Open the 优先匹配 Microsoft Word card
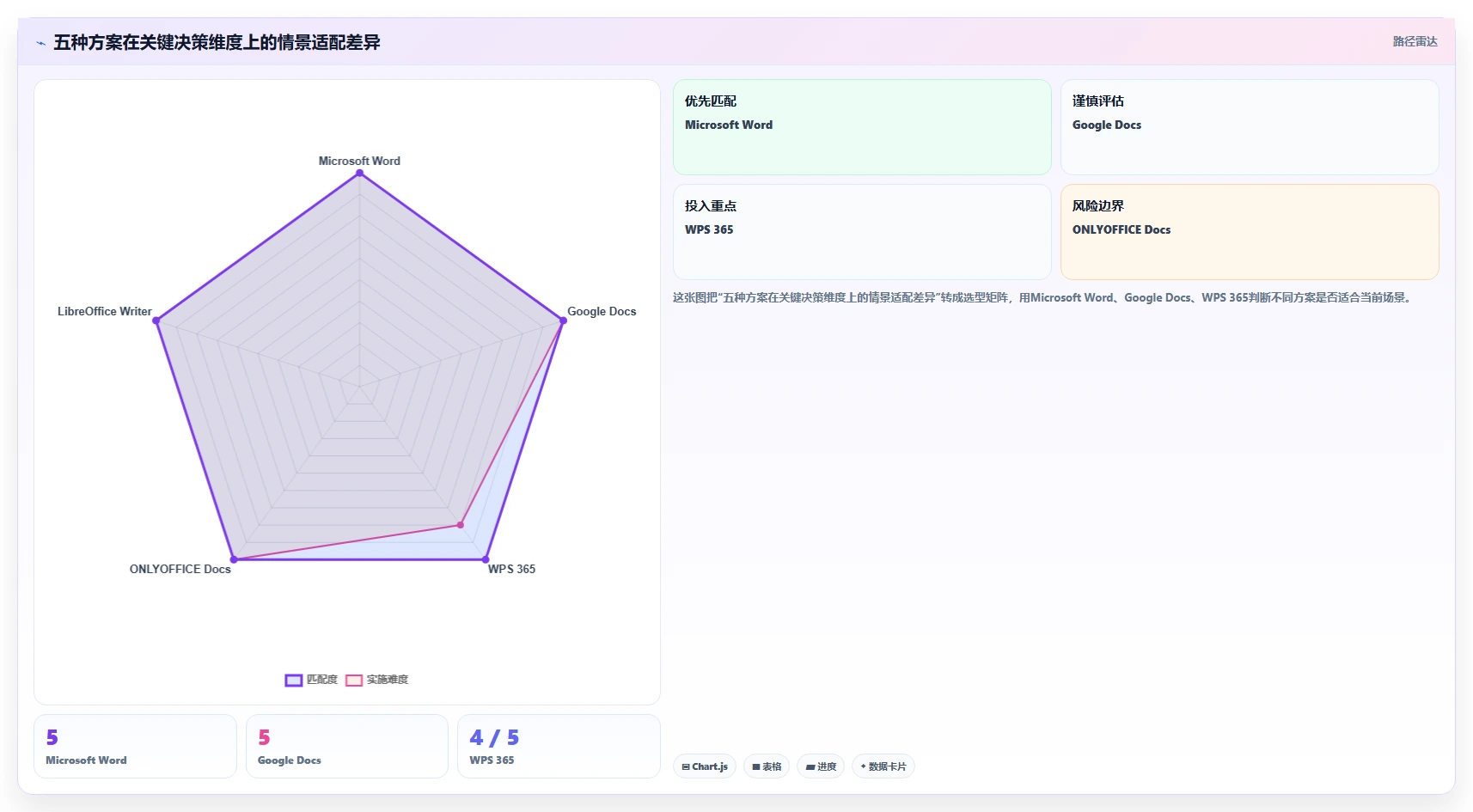This screenshot has width=1473, height=812. tap(862, 127)
